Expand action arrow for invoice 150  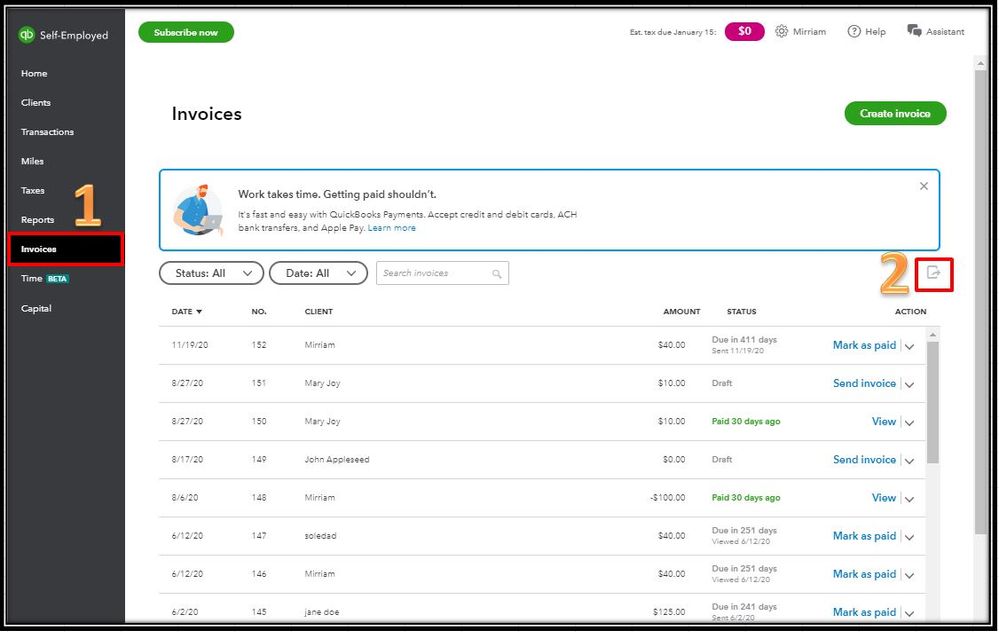click(x=910, y=422)
